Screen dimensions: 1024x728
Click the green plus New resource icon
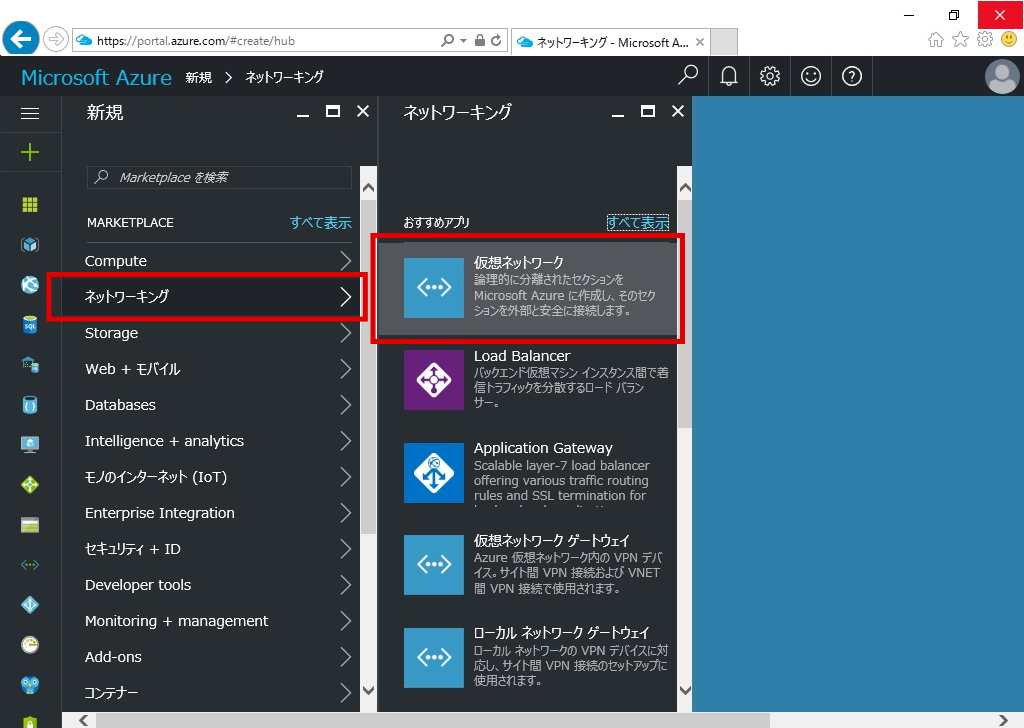coord(30,152)
